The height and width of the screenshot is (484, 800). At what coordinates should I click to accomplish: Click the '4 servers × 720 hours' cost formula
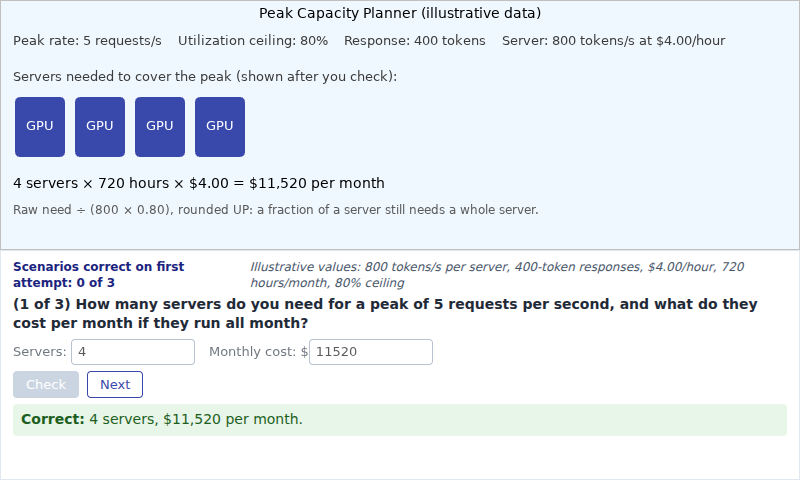click(x=199, y=183)
